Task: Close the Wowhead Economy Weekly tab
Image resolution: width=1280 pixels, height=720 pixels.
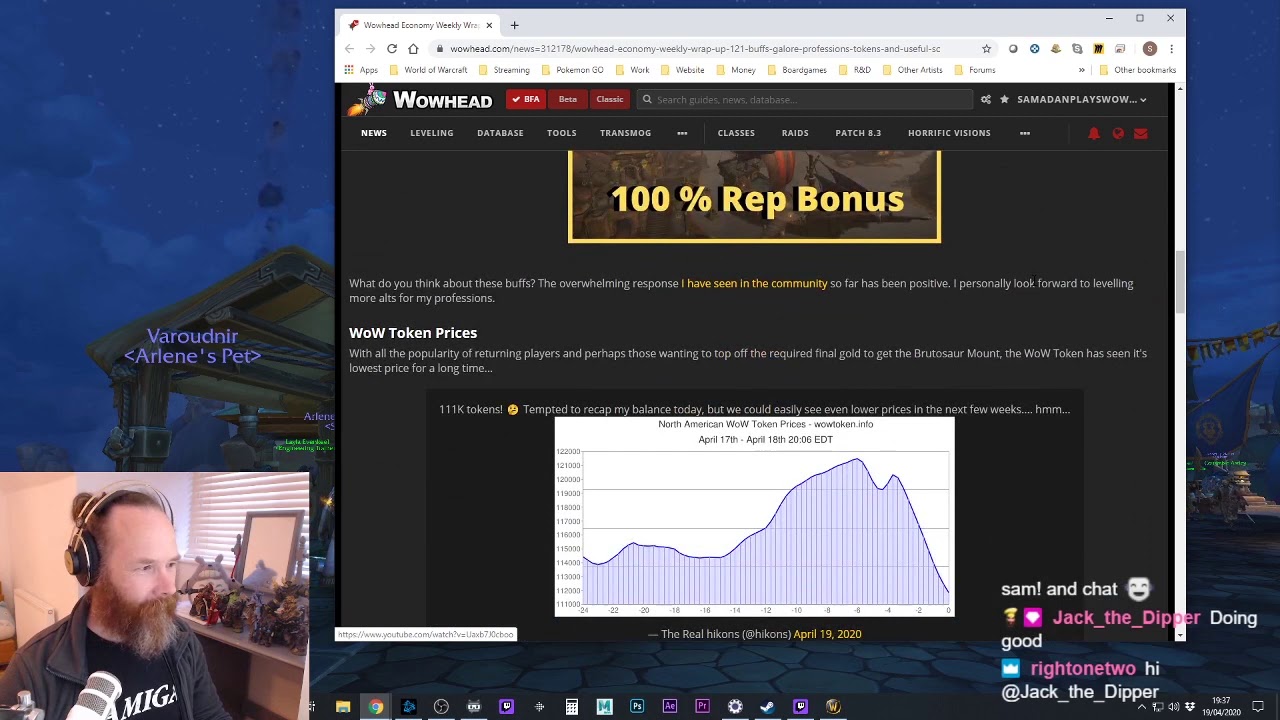Action: click(x=489, y=25)
